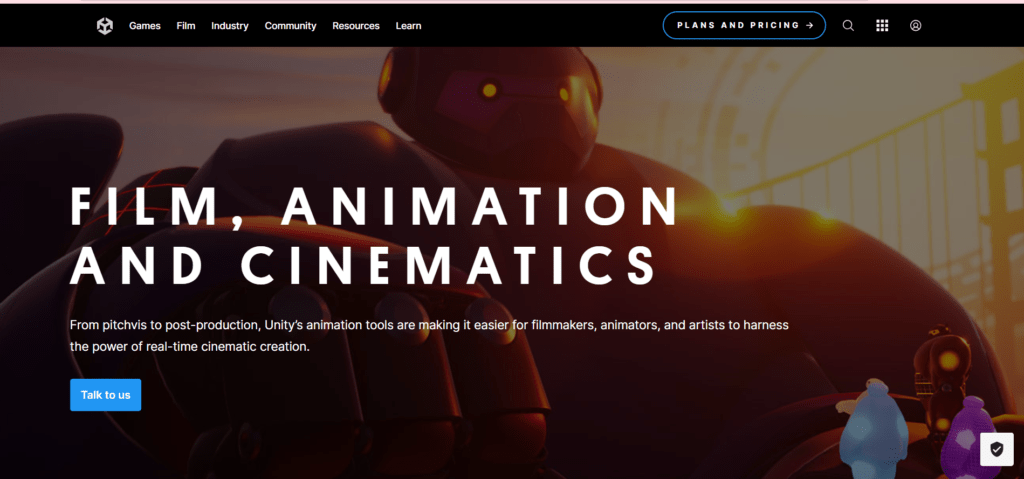Image resolution: width=1024 pixels, height=479 pixels.
Task: Click the Unity cube logo
Action: point(104,26)
